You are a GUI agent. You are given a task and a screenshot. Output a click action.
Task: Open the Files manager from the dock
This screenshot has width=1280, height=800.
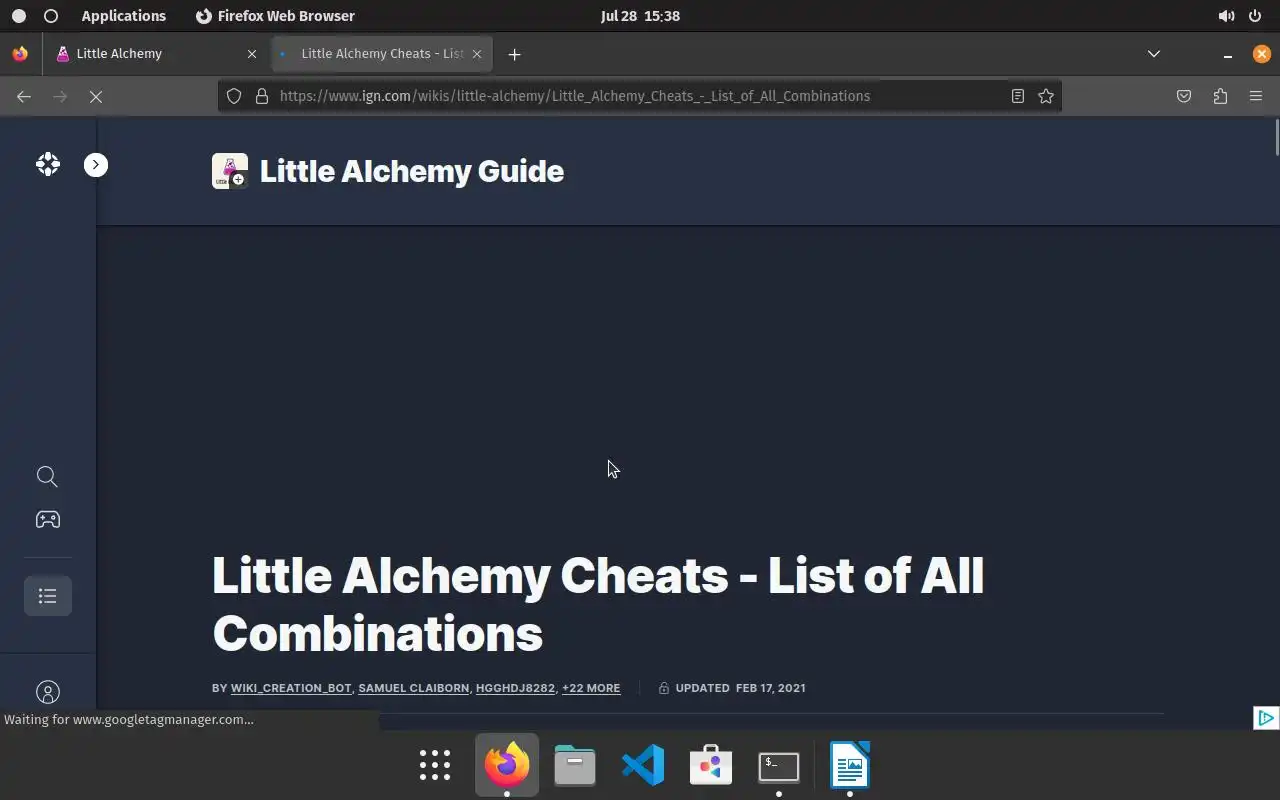click(575, 766)
